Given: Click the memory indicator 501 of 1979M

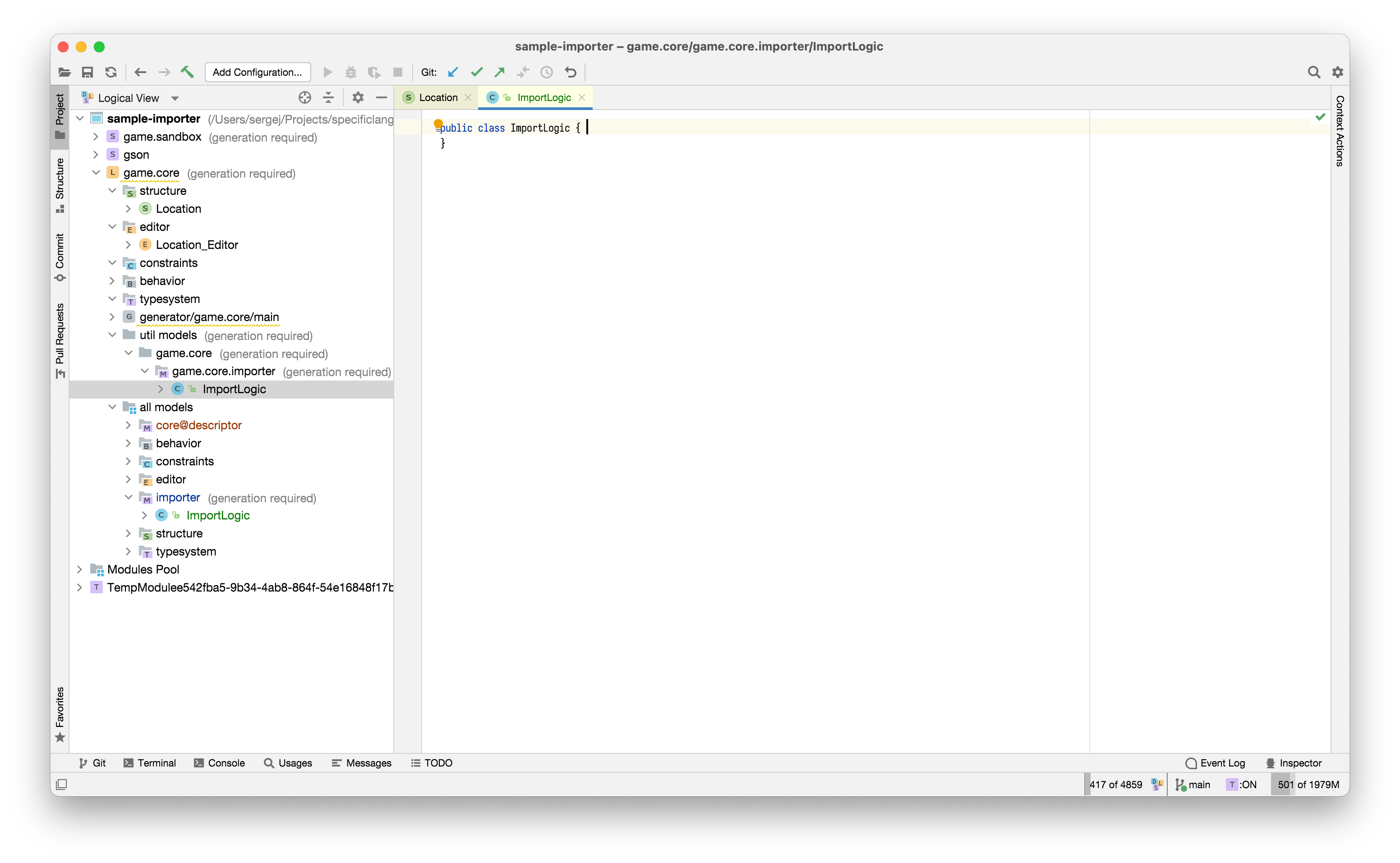Looking at the screenshot, I should 1308,784.
